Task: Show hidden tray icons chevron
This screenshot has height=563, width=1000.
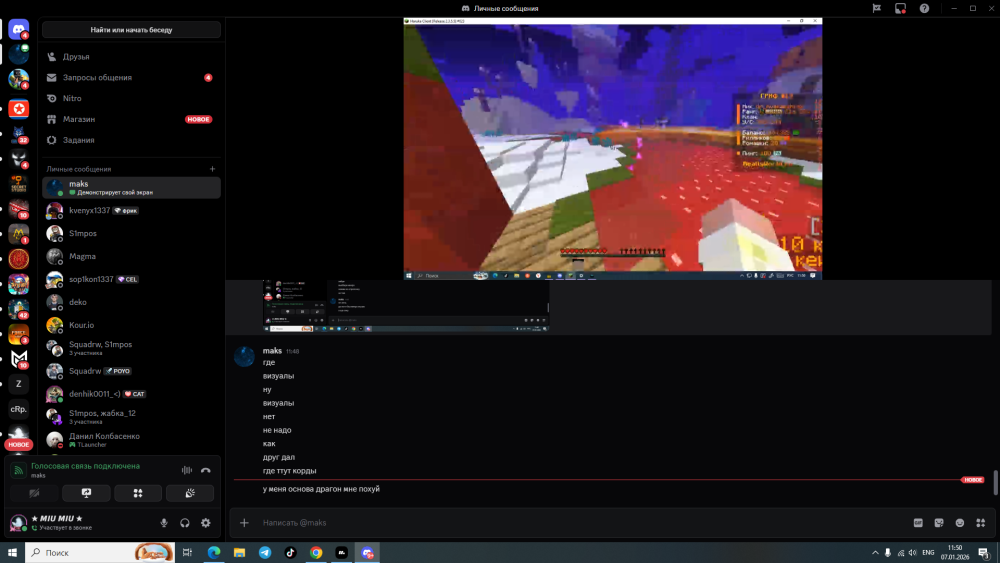Action: click(875, 553)
